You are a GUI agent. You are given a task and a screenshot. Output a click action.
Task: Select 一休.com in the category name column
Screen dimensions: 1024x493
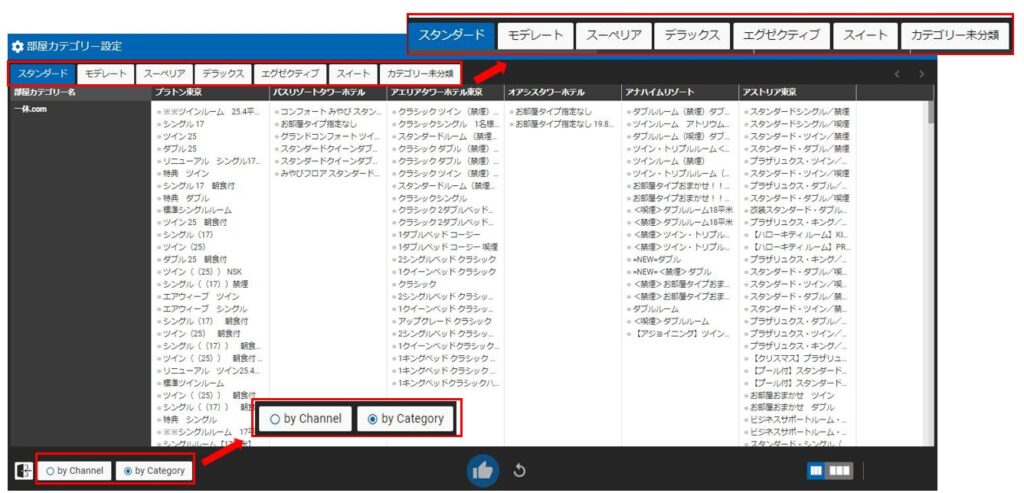pyautogui.click(x=30, y=110)
